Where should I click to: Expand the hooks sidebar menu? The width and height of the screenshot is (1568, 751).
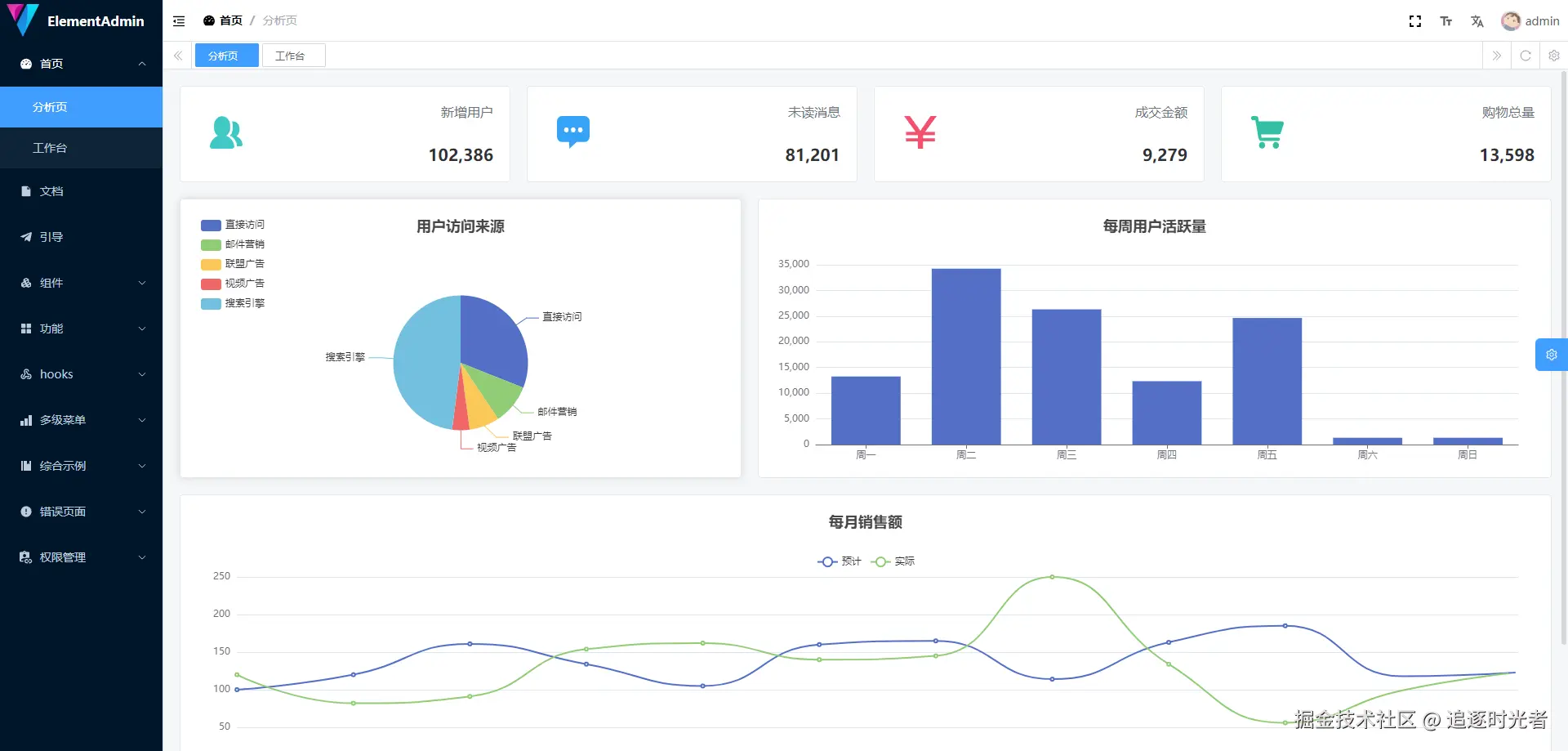pos(82,374)
